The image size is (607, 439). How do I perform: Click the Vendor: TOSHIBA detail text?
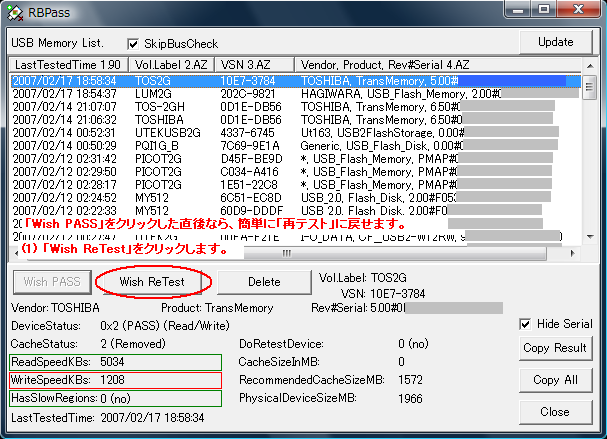pyautogui.click(x=55, y=308)
